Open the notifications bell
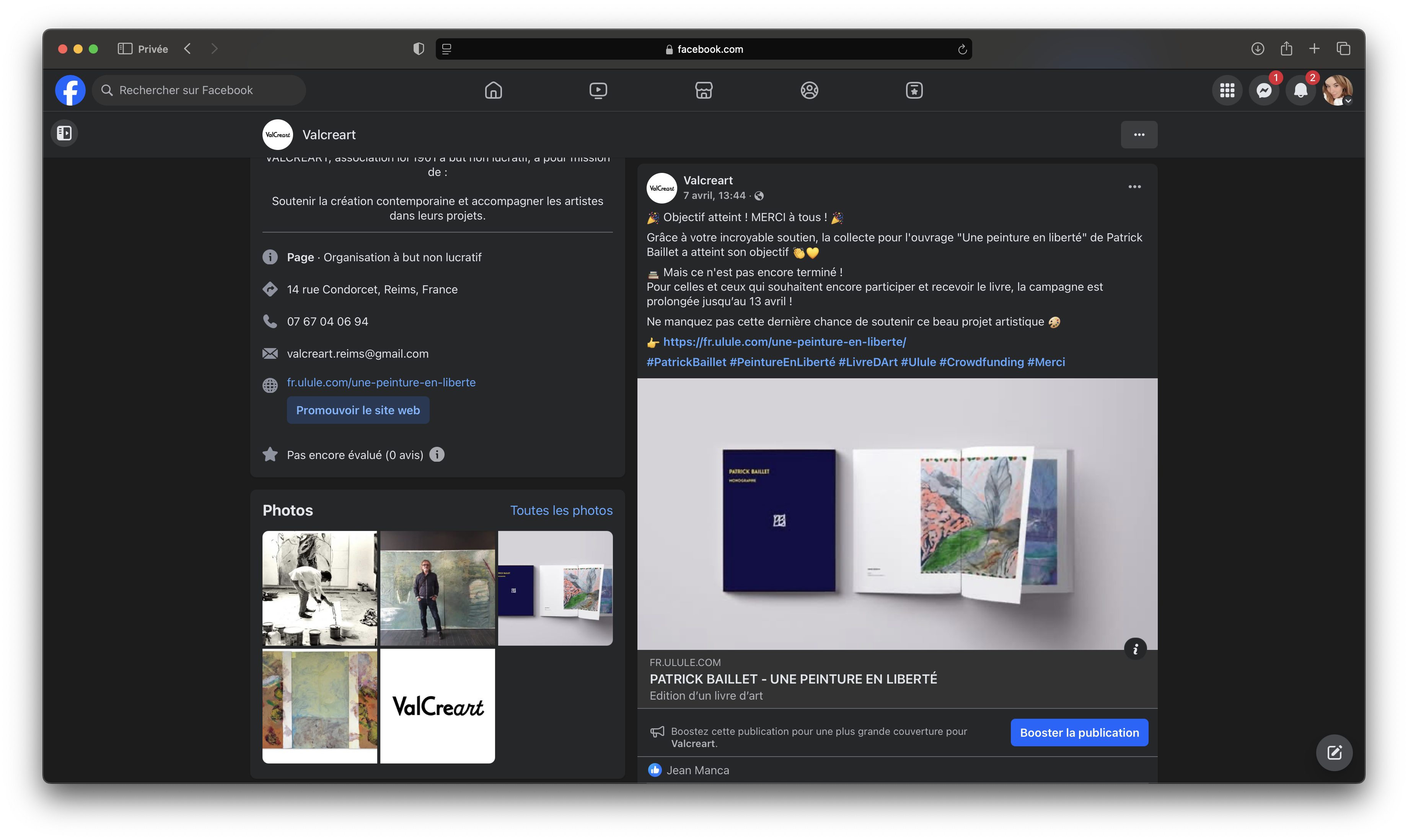 pyautogui.click(x=1300, y=91)
